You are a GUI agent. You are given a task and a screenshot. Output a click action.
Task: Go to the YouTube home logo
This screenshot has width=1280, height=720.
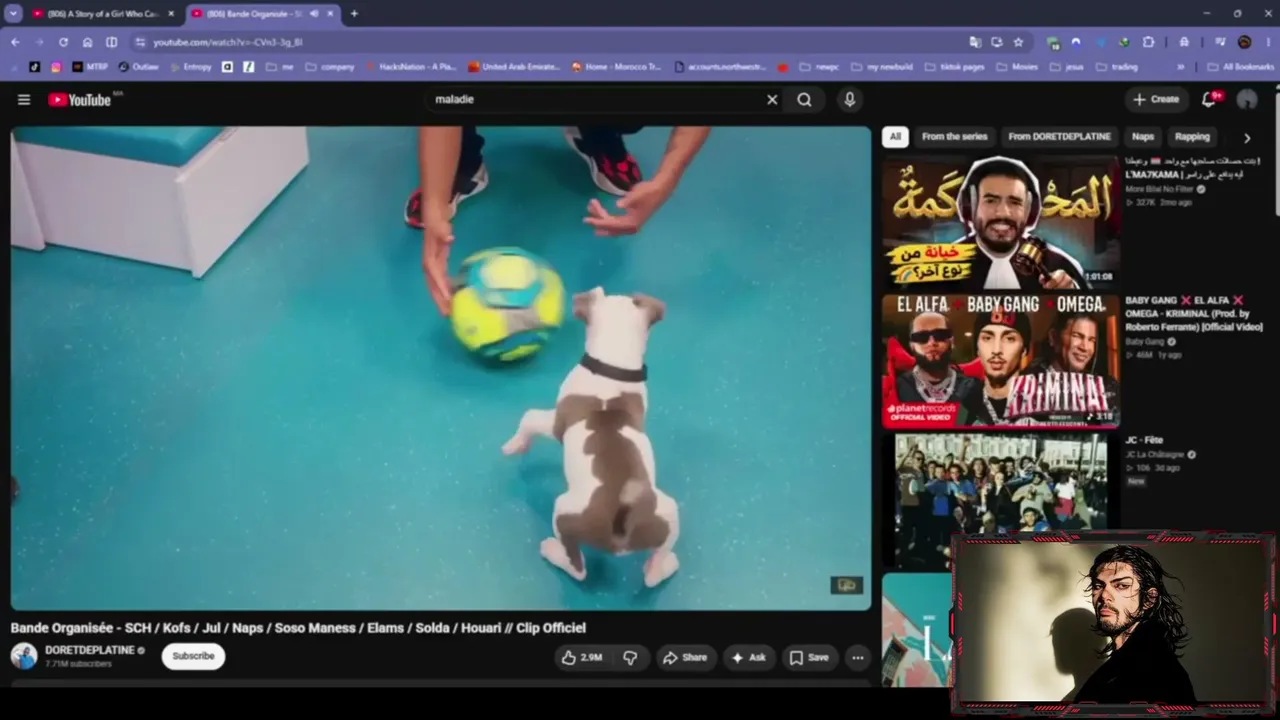(x=80, y=100)
